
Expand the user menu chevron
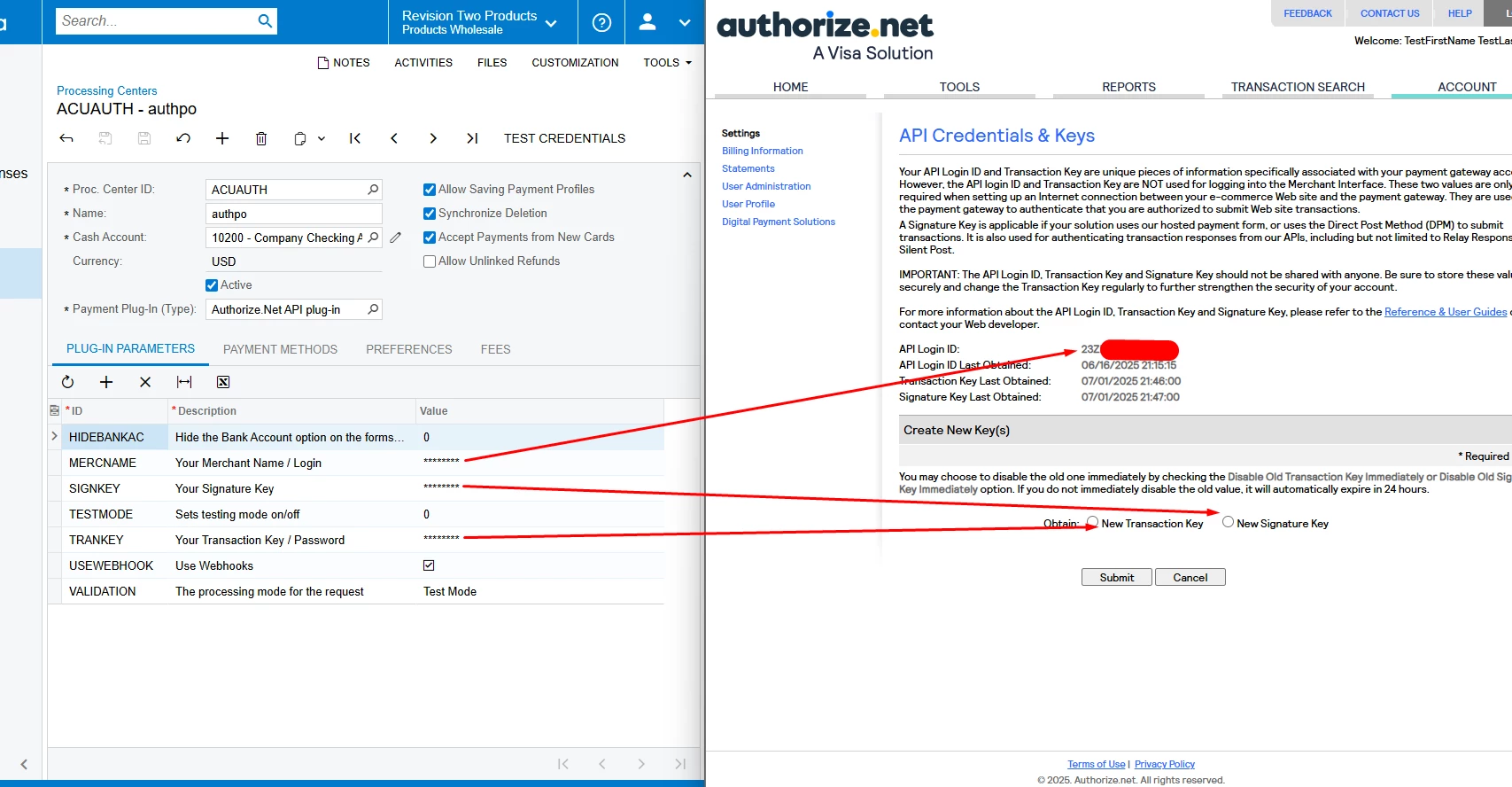coord(685,23)
